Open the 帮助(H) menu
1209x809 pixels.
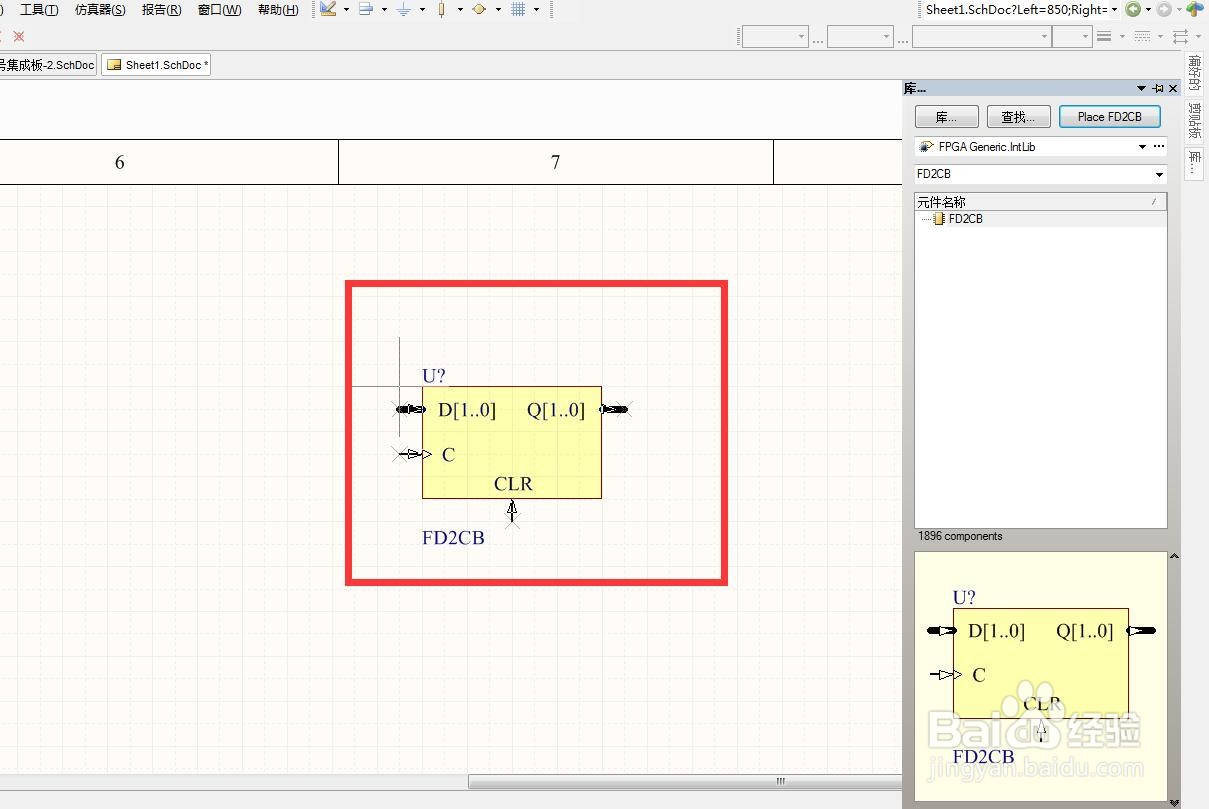[278, 10]
